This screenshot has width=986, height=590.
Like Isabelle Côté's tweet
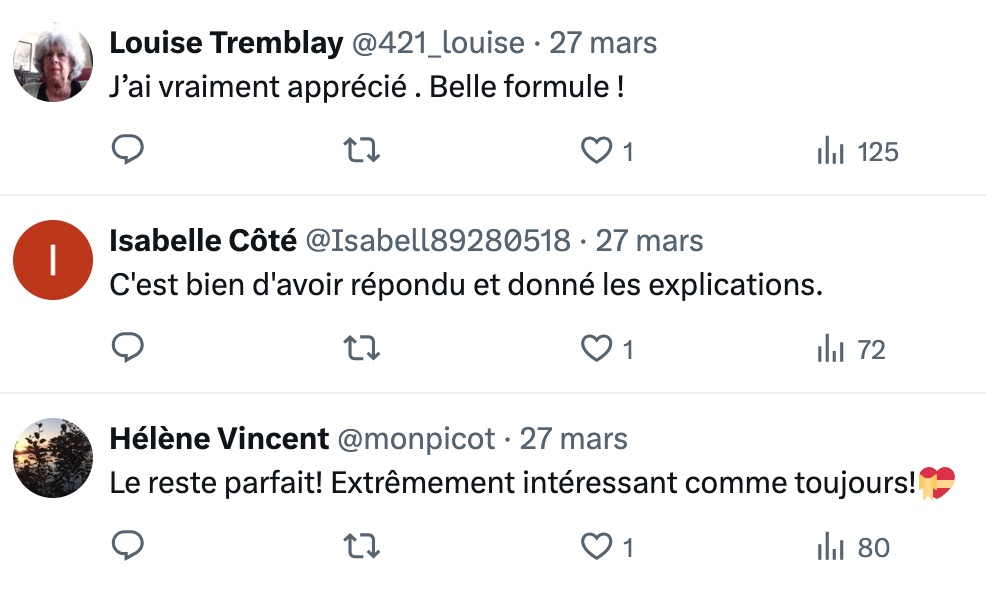click(x=597, y=349)
